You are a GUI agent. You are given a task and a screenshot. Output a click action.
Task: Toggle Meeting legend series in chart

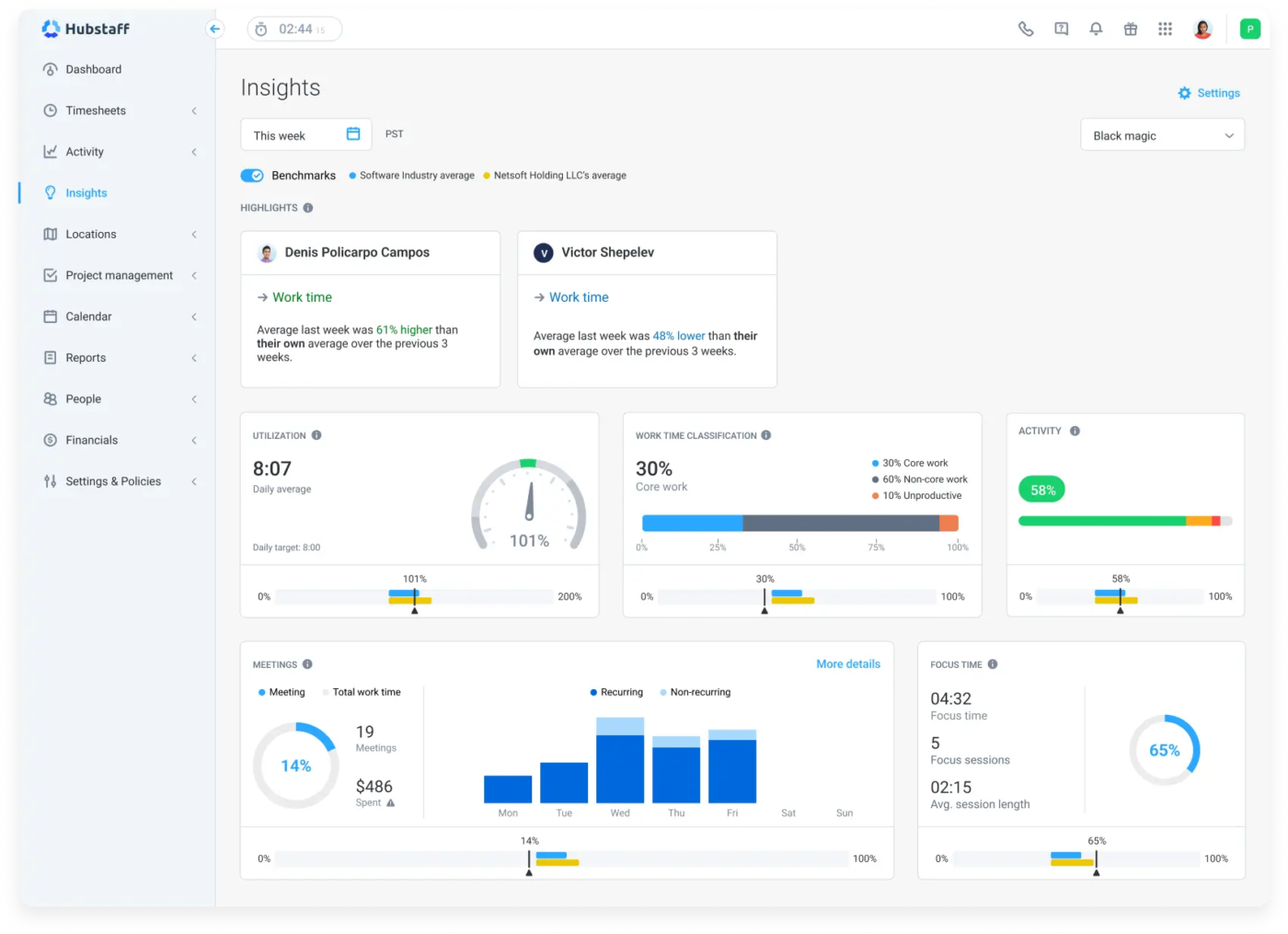tap(282, 692)
